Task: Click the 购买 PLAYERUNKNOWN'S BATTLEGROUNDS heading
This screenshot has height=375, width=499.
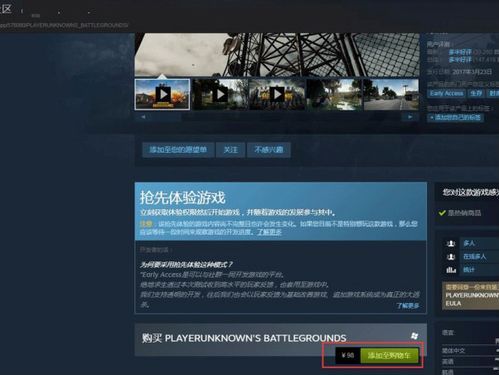Action: coord(244,338)
